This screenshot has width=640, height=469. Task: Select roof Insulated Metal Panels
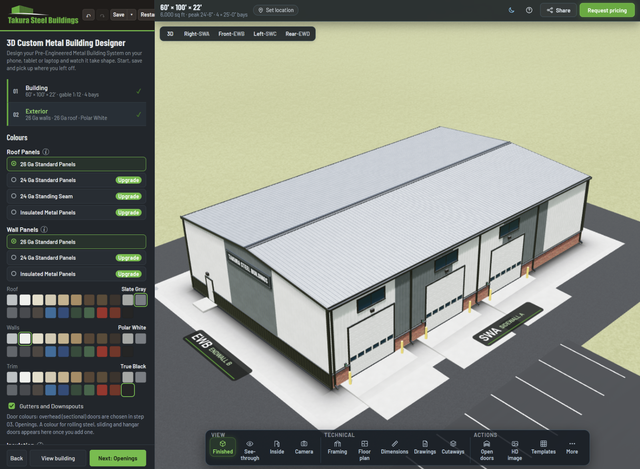(x=76, y=213)
